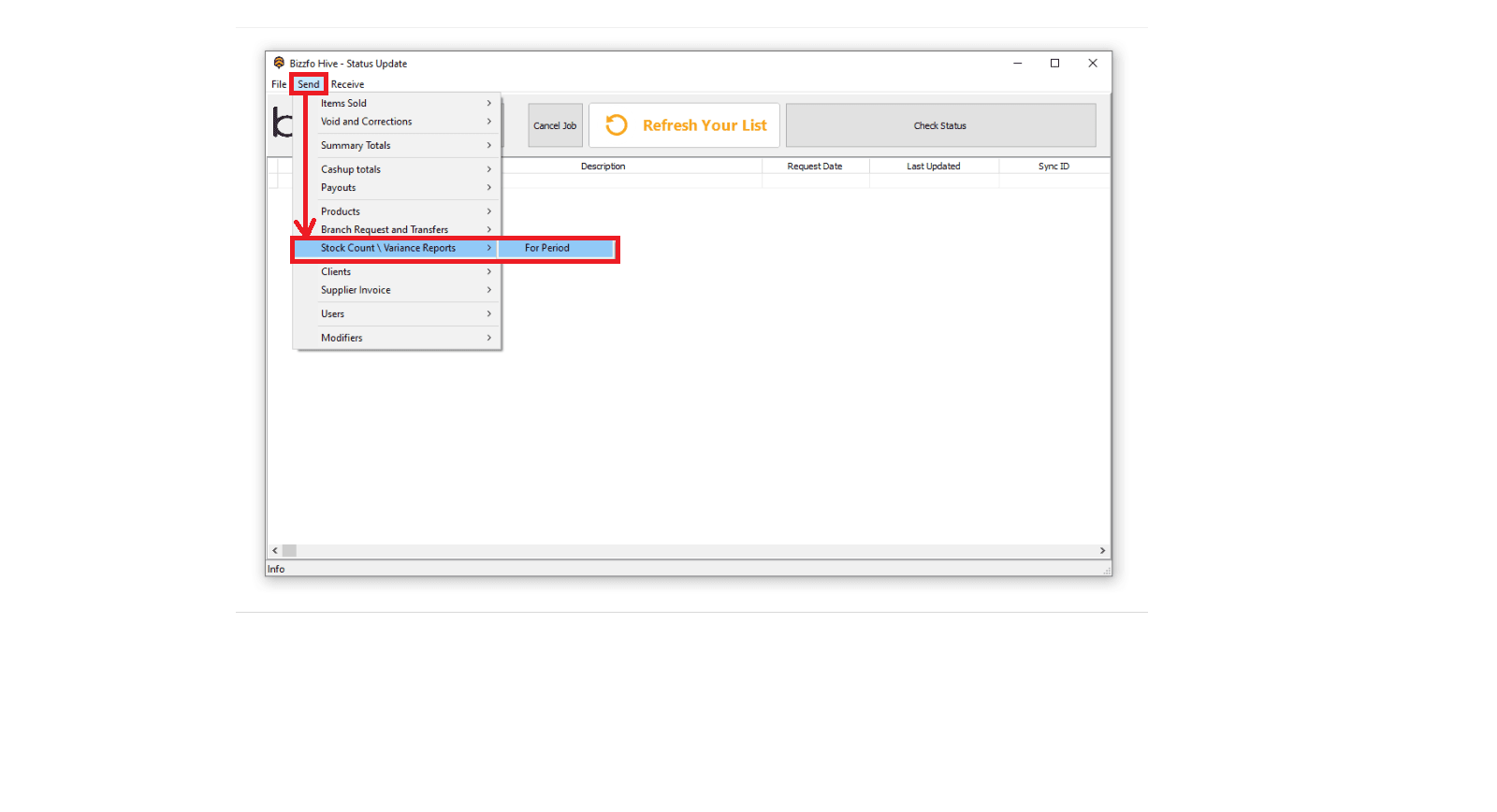
Task: Choose Branch Request and Transfers
Action: [x=397, y=229]
